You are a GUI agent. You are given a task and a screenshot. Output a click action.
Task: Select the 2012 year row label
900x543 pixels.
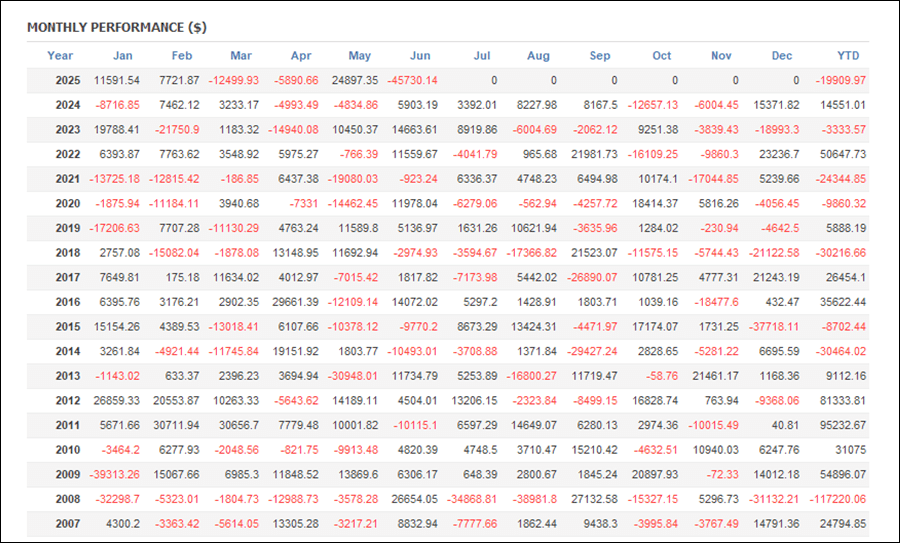tap(68, 401)
